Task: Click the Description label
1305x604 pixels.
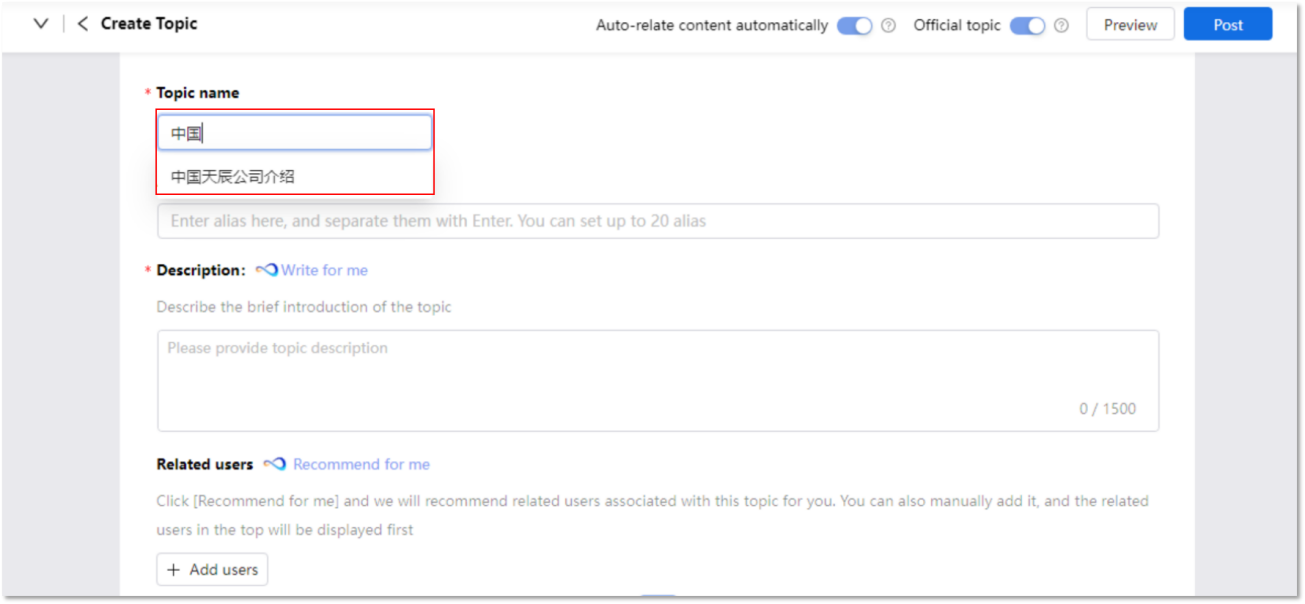Action: (x=200, y=270)
